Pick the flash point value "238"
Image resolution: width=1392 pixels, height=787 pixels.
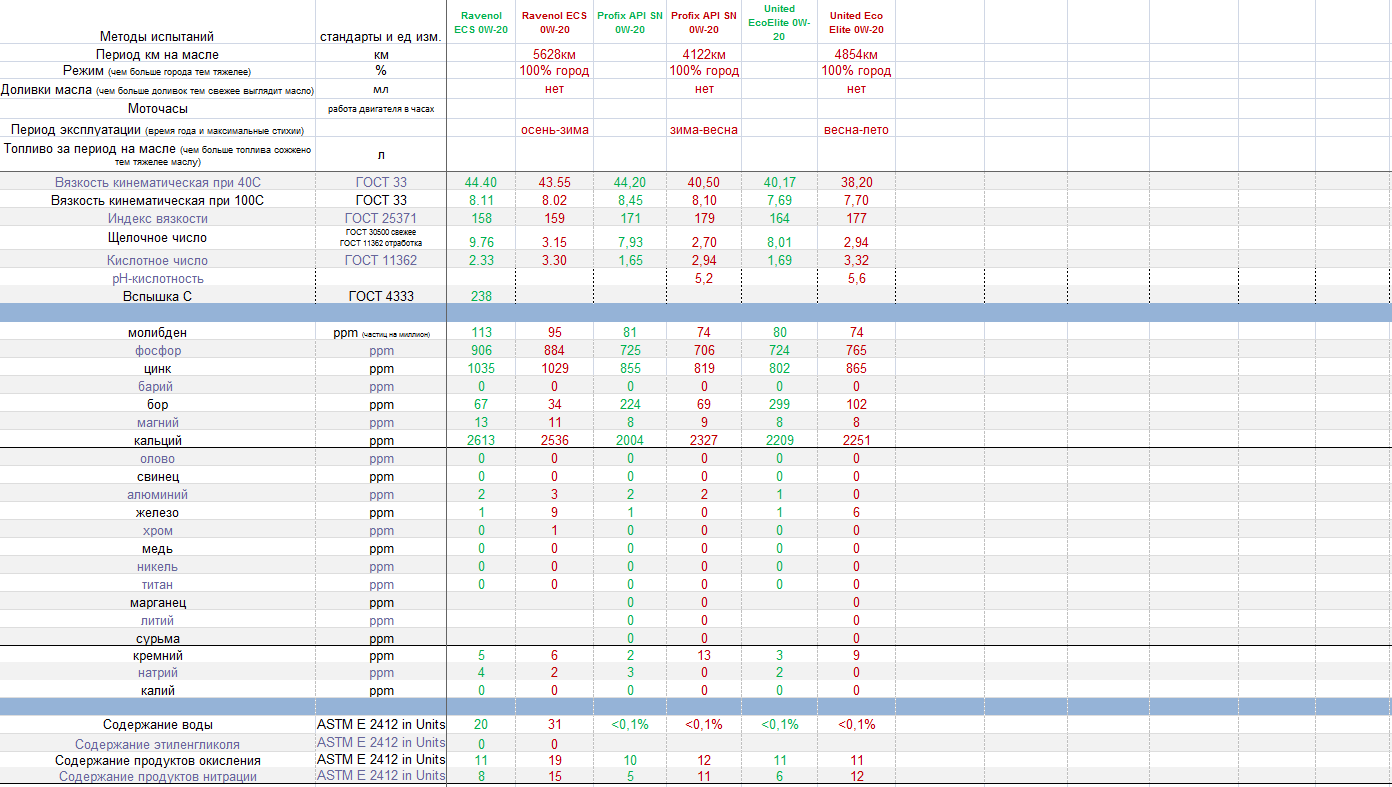click(480, 296)
